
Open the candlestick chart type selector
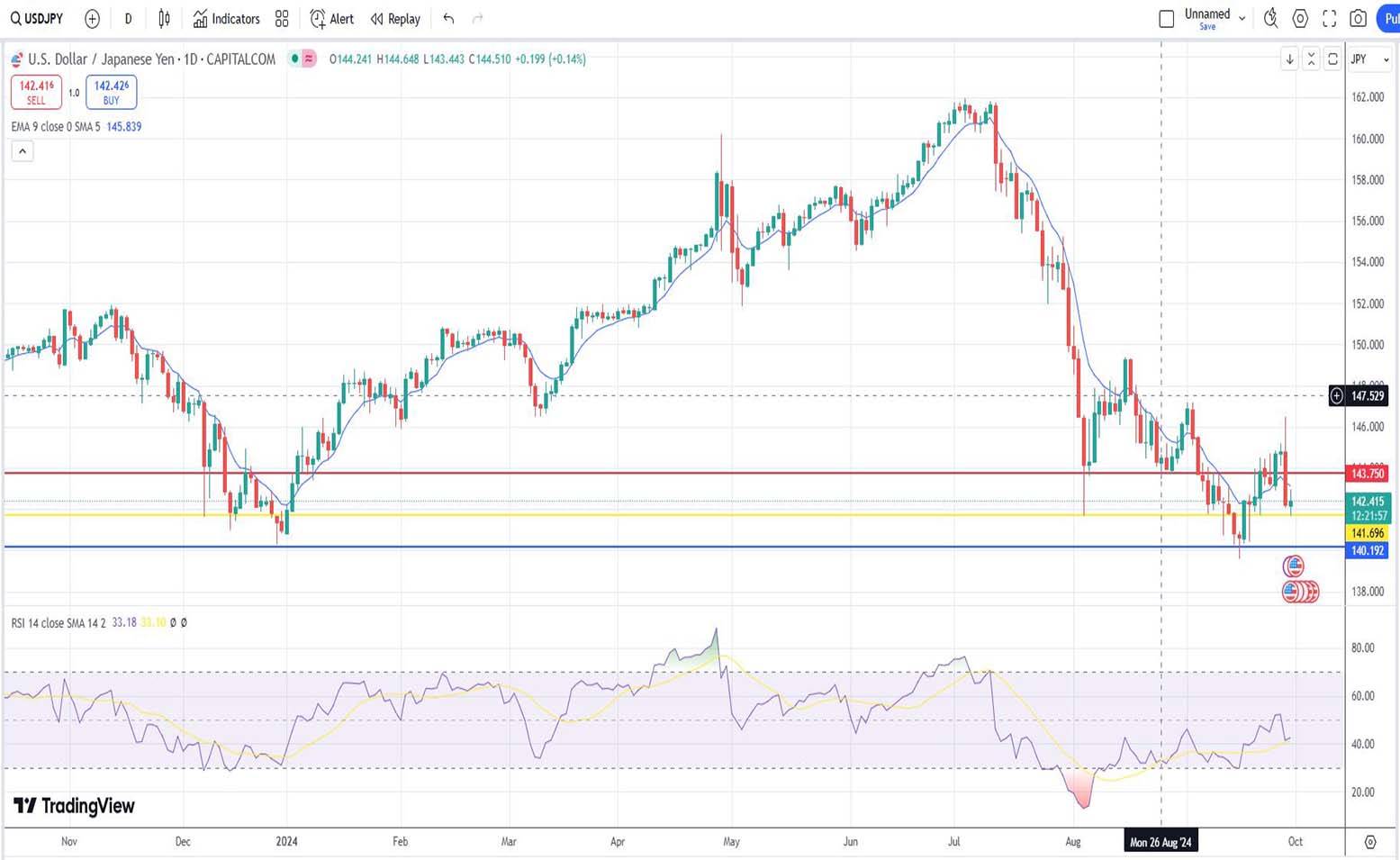(x=164, y=18)
